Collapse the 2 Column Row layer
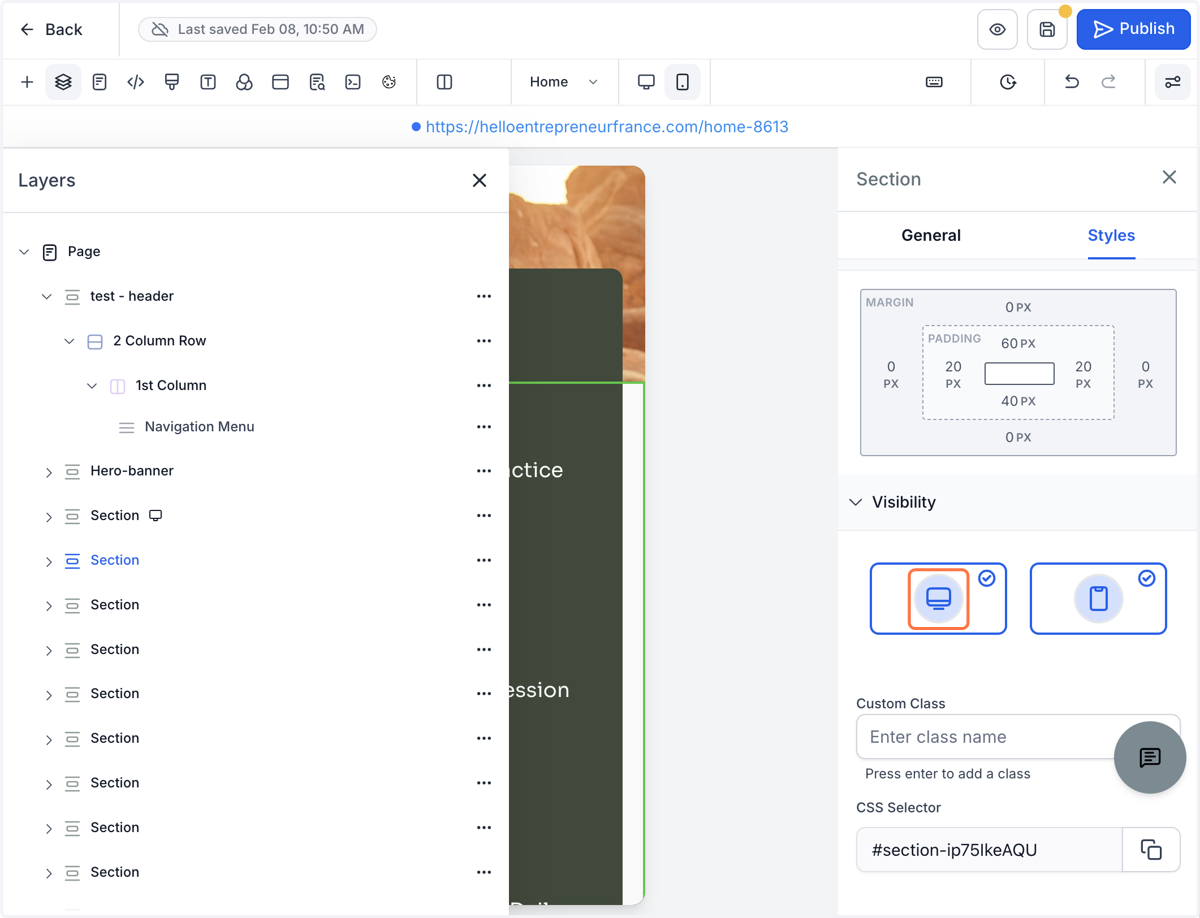This screenshot has height=918, width=1200. 69,341
